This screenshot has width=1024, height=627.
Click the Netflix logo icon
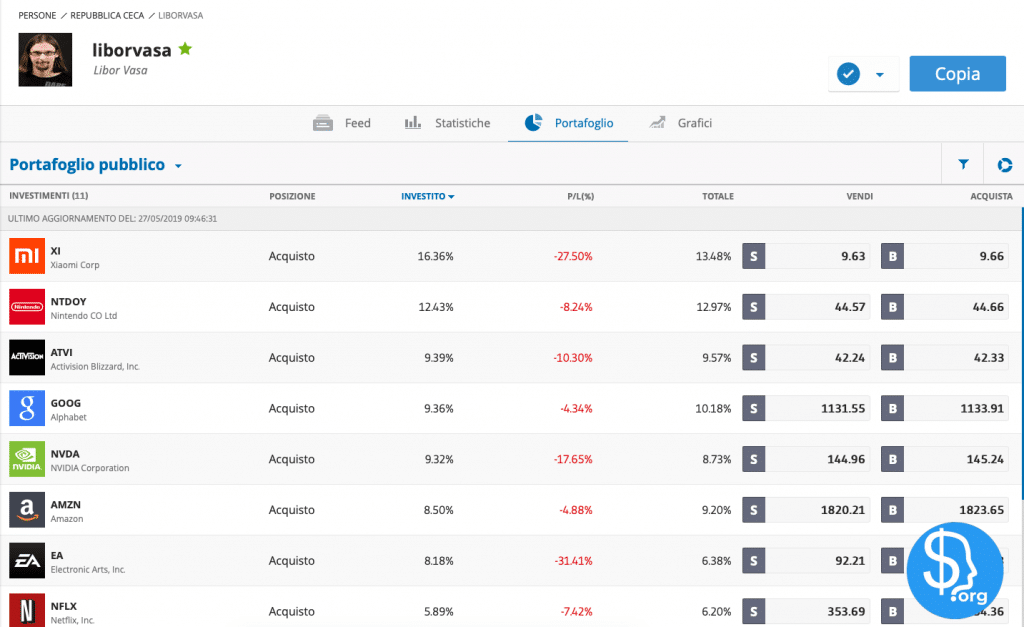pos(27,611)
